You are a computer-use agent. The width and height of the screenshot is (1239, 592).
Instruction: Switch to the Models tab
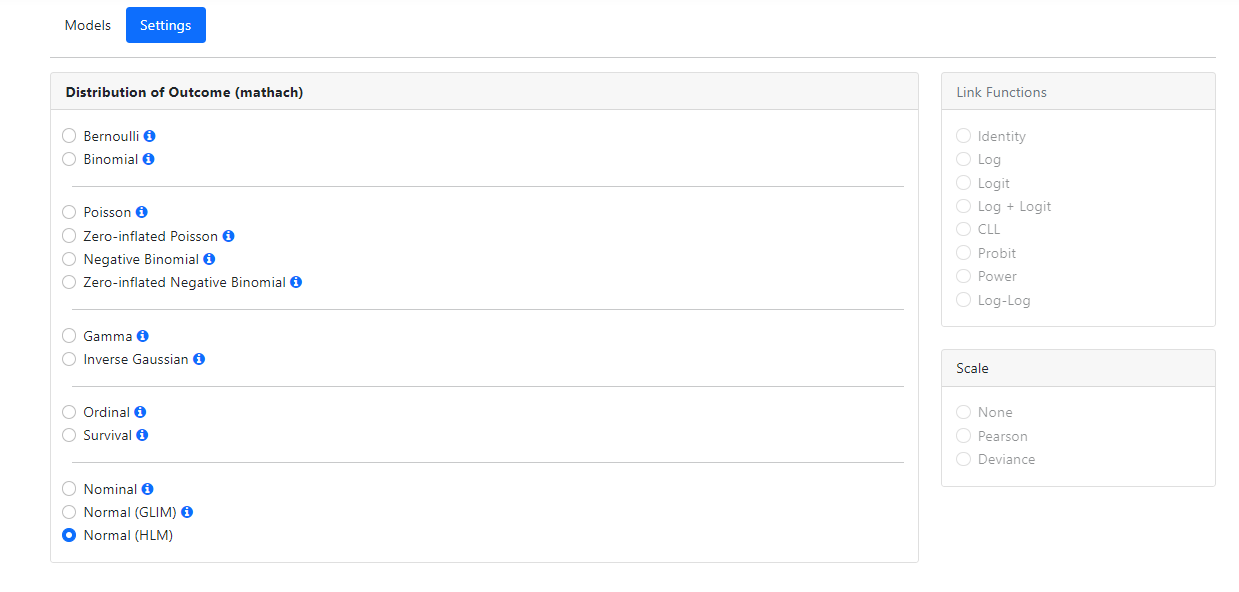88,25
